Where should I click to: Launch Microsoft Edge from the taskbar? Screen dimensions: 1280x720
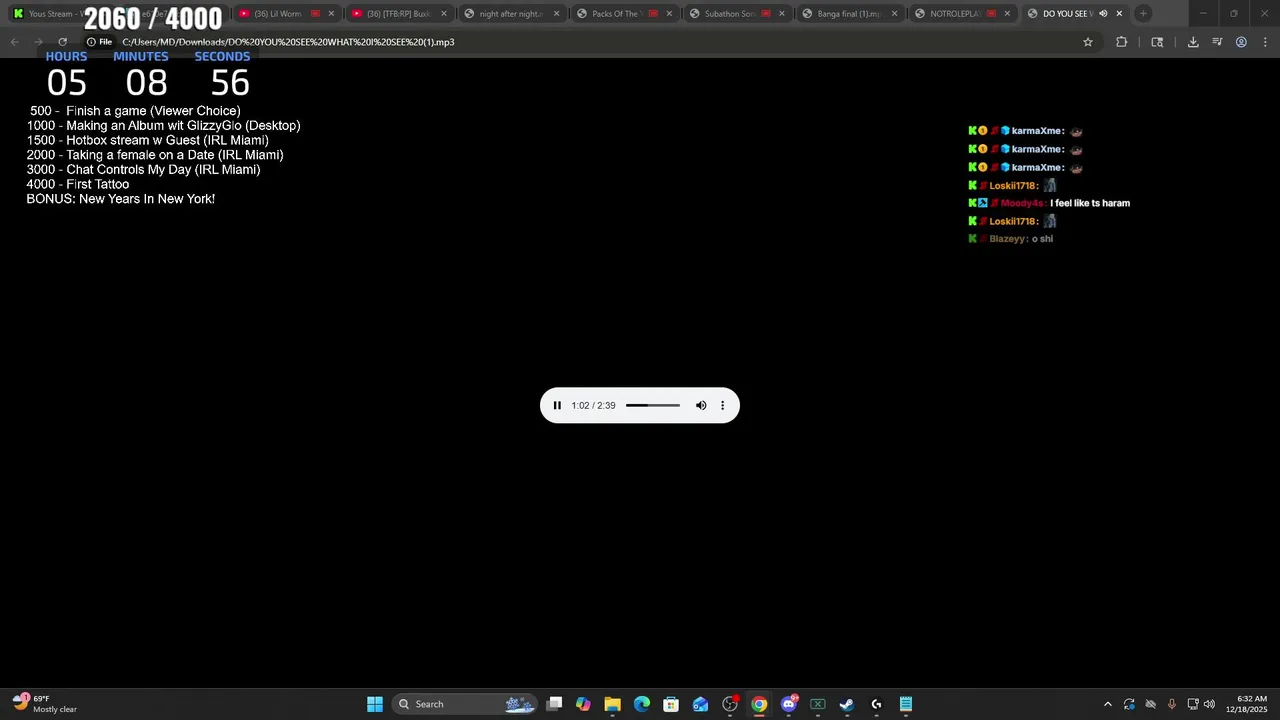[x=642, y=704]
